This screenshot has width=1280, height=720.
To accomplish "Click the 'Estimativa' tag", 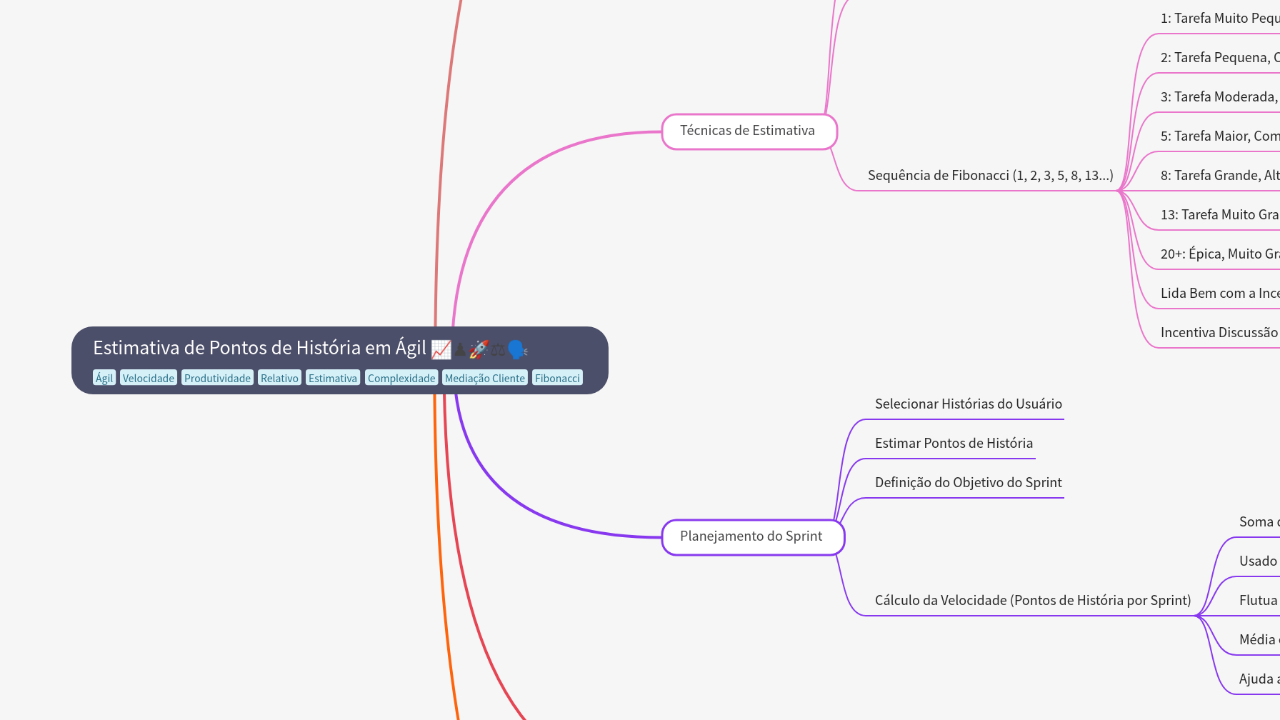I will click(x=333, y=378).
